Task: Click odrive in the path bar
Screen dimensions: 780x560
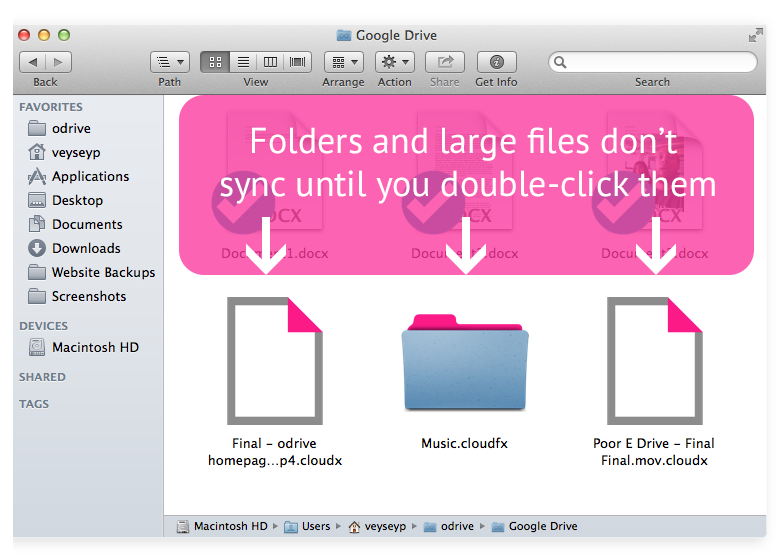Action: click(x=449, y=526)
